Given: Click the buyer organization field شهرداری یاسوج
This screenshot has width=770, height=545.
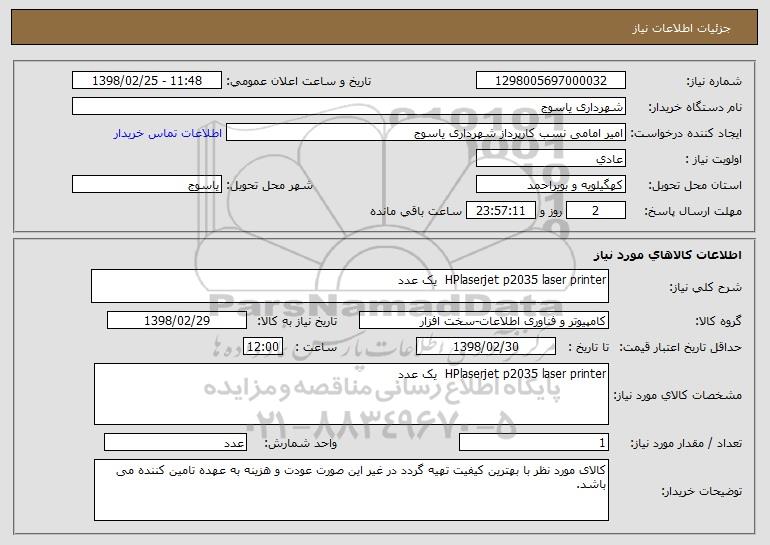Looking at the screenshot, I should 349,107.
